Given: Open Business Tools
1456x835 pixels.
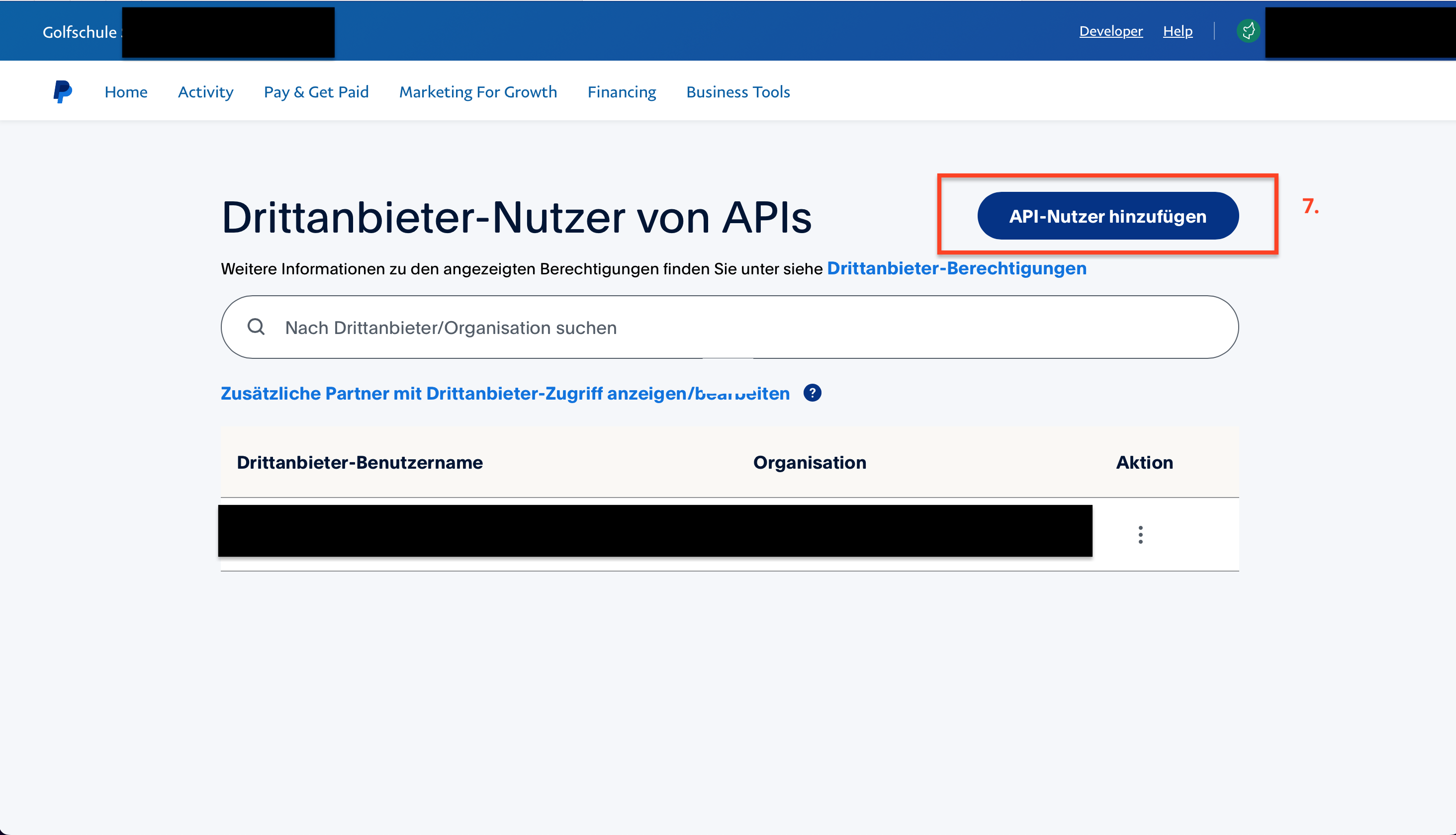Looking at the screenshot, I should point(738,92).
